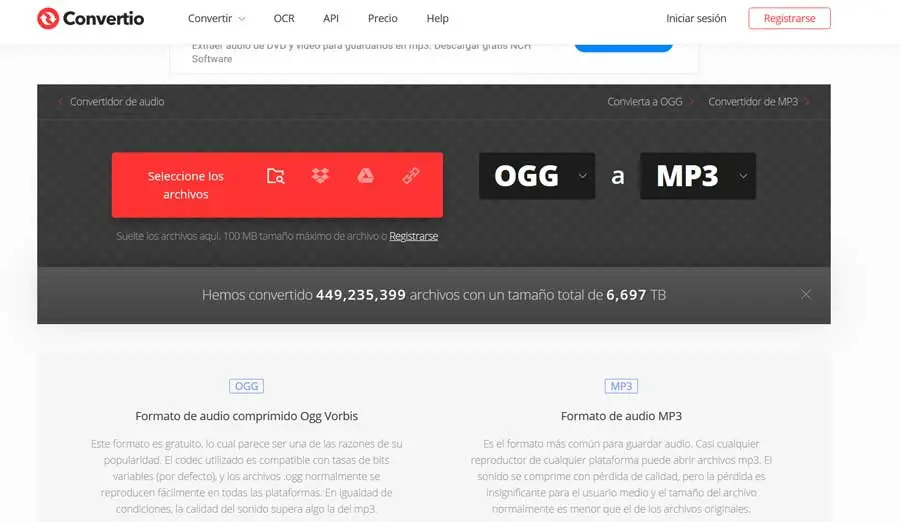Click heading Formato de audio MP3
900x522 pixels.
click(621, 416)
